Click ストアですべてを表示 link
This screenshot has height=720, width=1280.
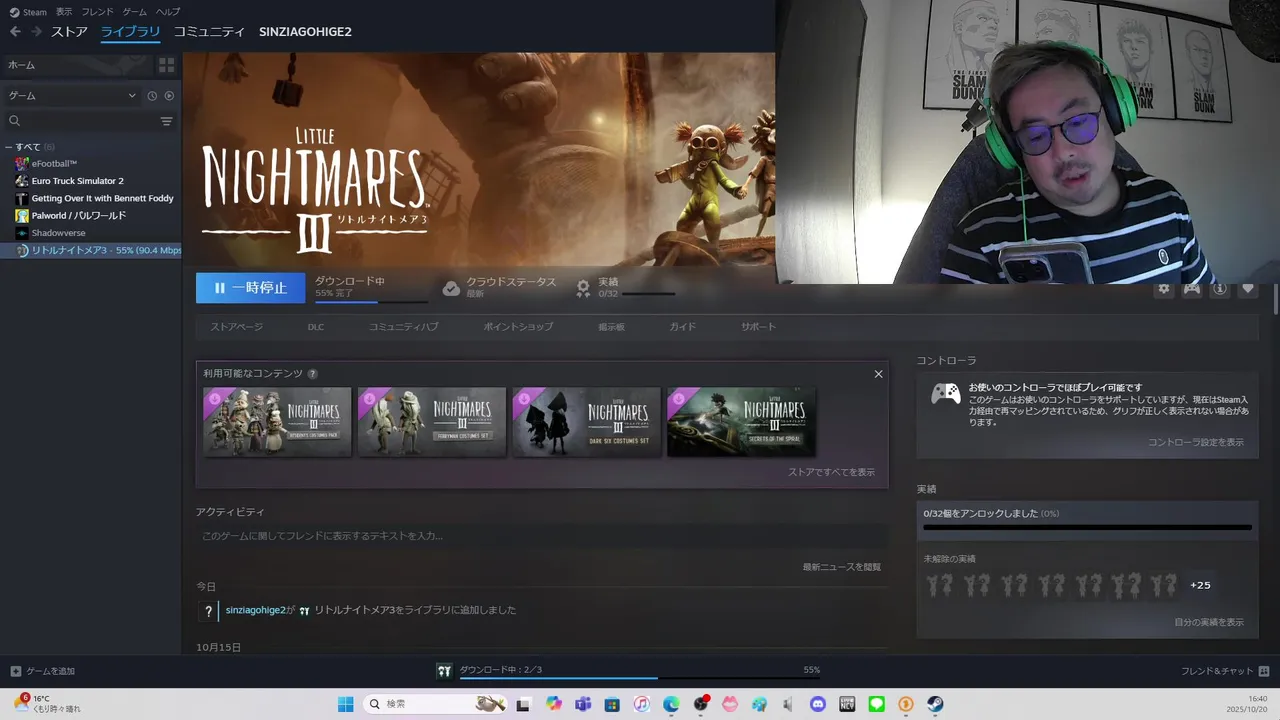pos(831,472)
